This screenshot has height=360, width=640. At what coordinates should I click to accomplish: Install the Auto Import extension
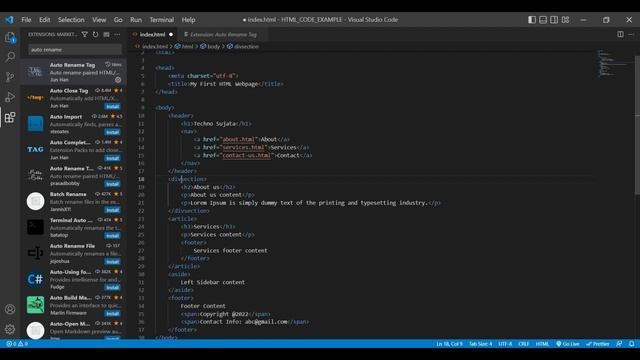click(112, 132)
